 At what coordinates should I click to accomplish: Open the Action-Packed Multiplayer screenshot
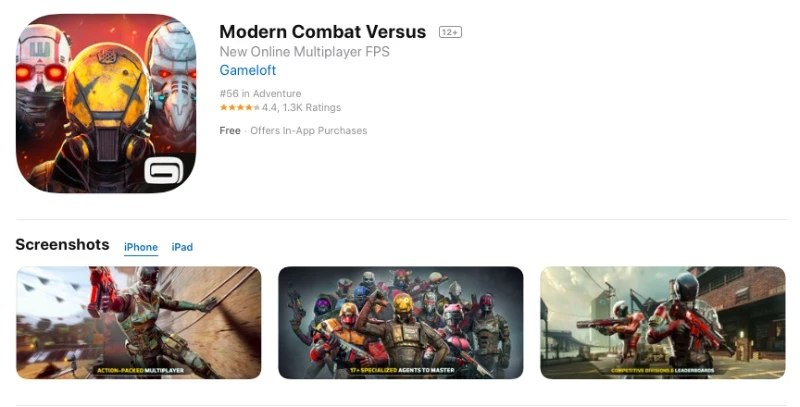(x=139, y=323)
